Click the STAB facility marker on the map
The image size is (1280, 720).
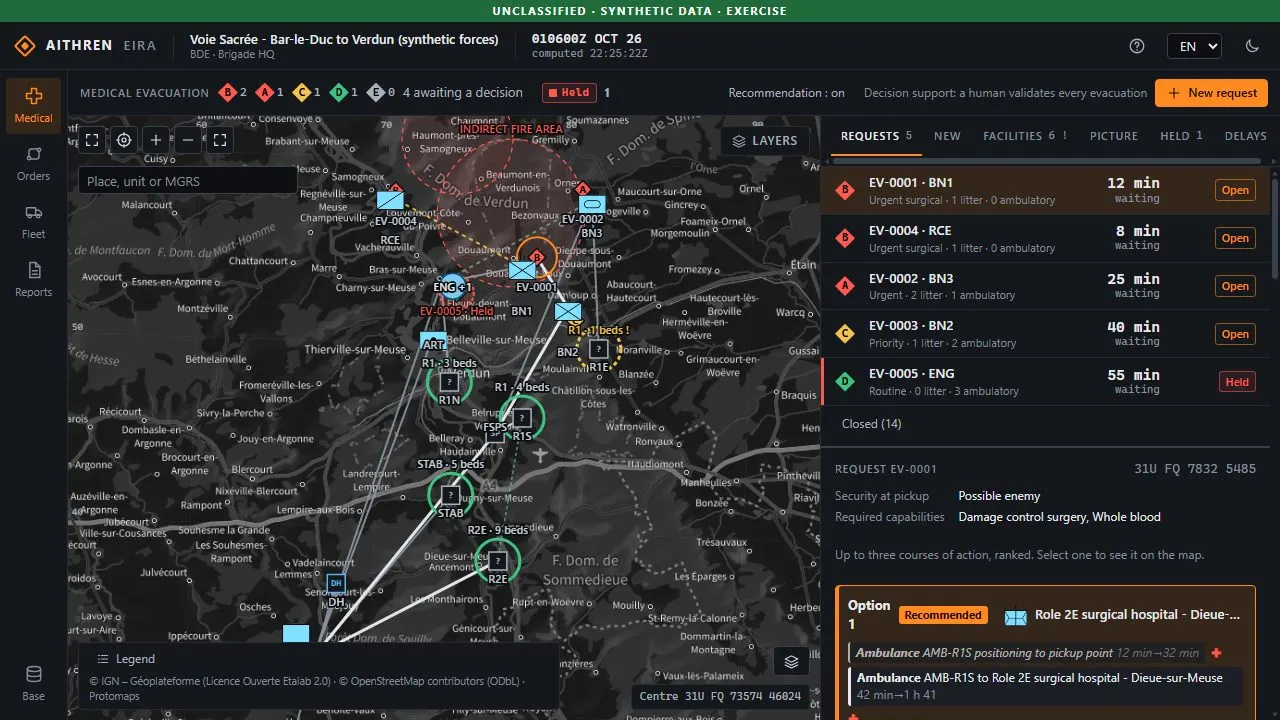(x=450, y=495)
